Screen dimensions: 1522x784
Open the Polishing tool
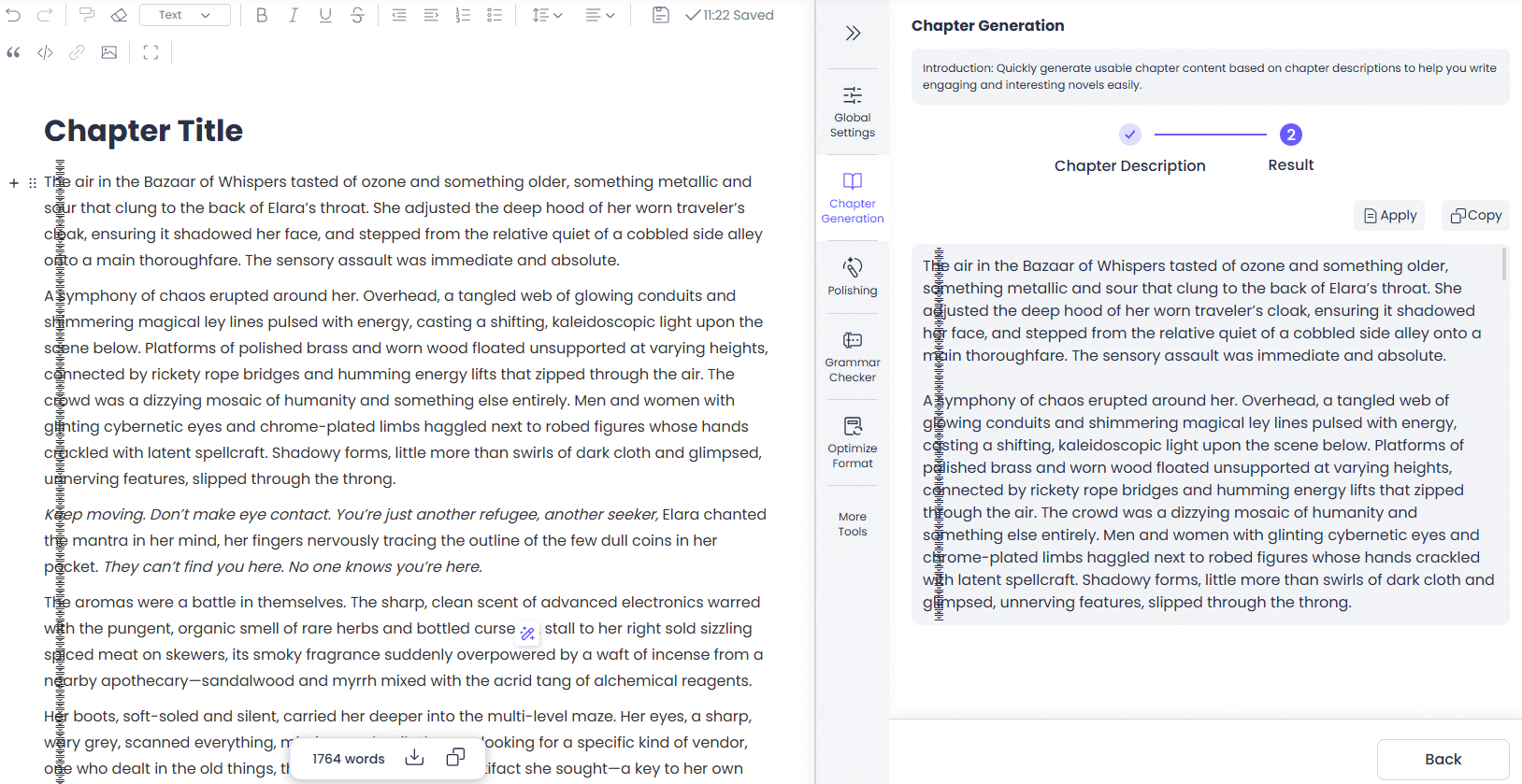(852, 277)
